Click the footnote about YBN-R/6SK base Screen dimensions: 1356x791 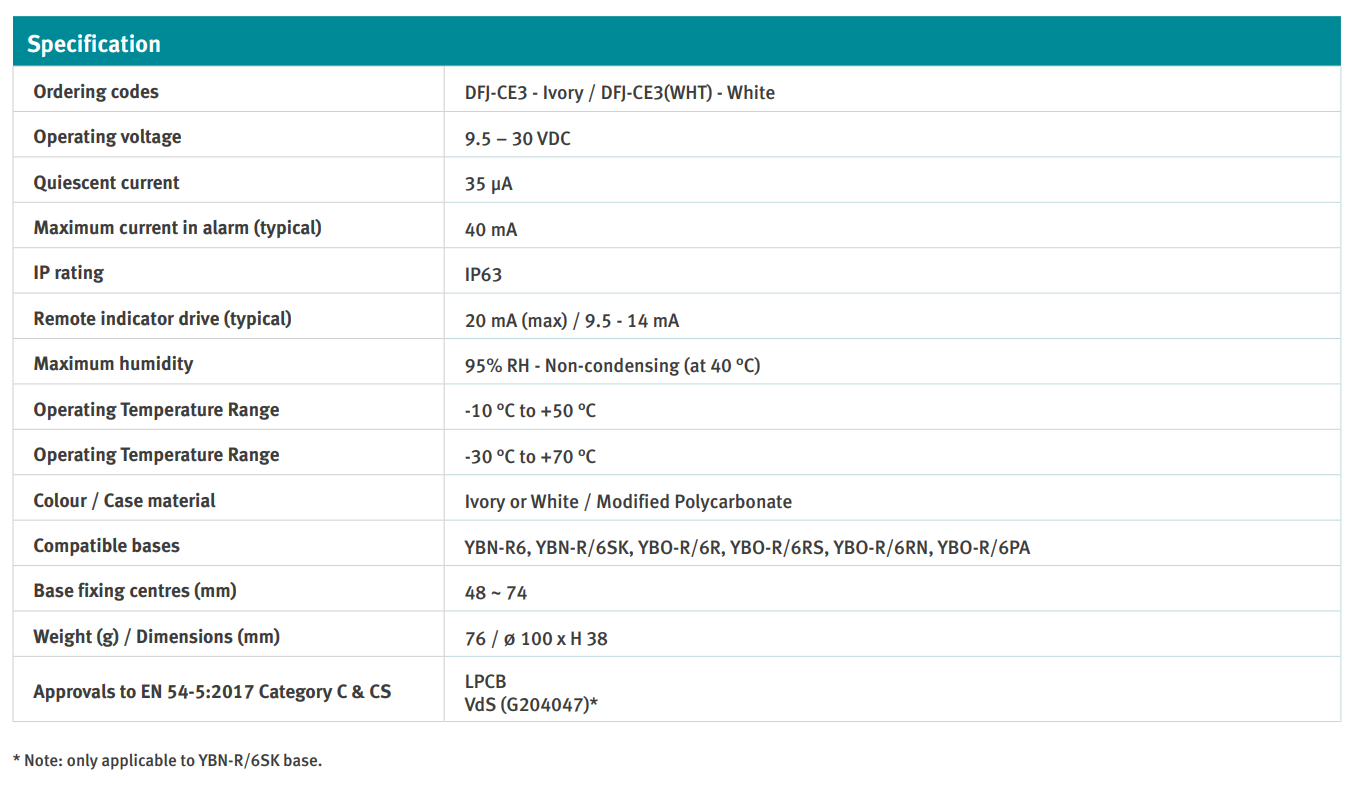click(167, 760)
